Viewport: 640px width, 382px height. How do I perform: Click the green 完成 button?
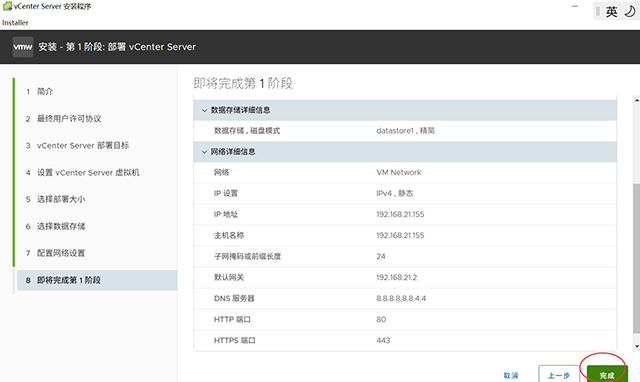607,374
